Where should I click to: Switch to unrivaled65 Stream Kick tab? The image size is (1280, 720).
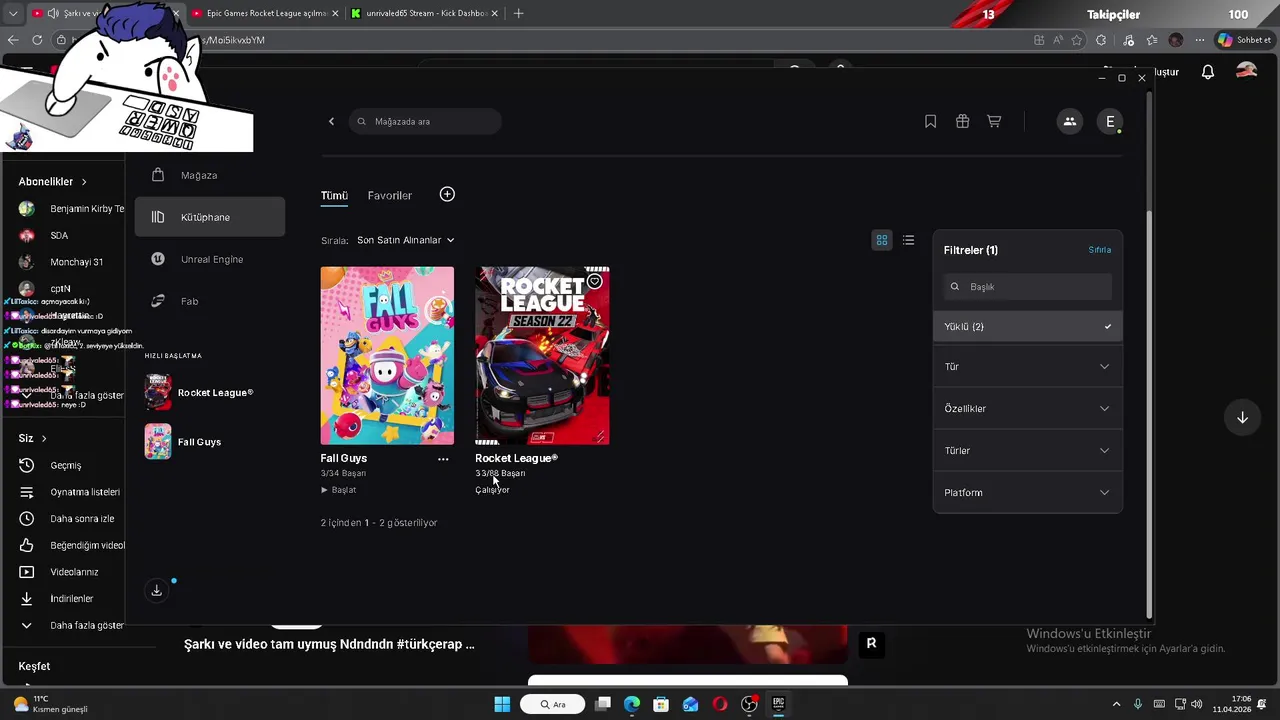[425, 14]
